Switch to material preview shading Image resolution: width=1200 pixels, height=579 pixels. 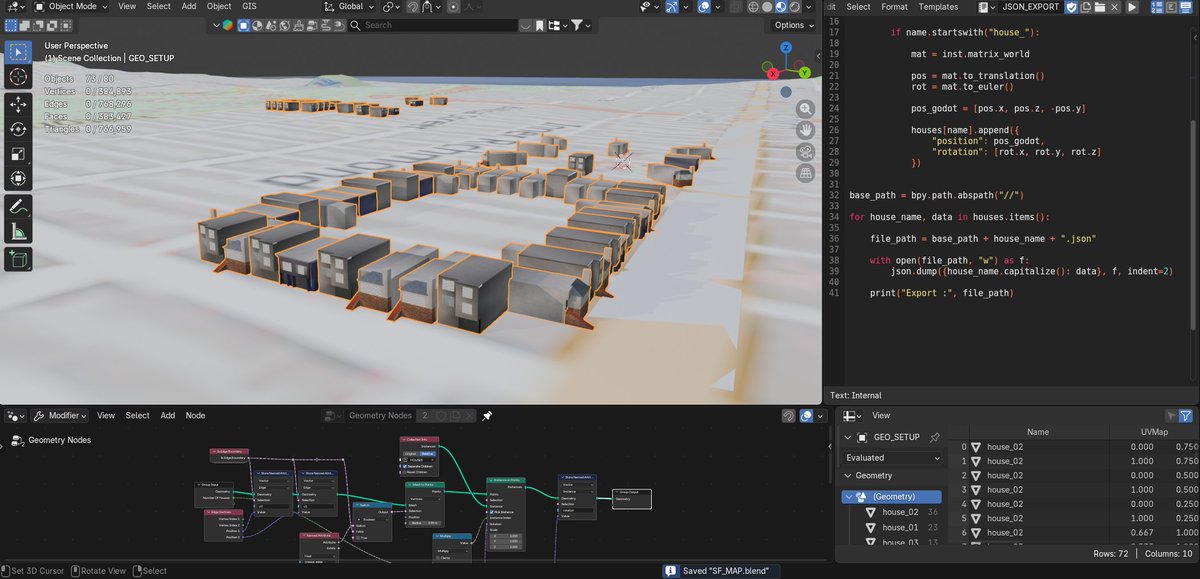coord(781,7)
